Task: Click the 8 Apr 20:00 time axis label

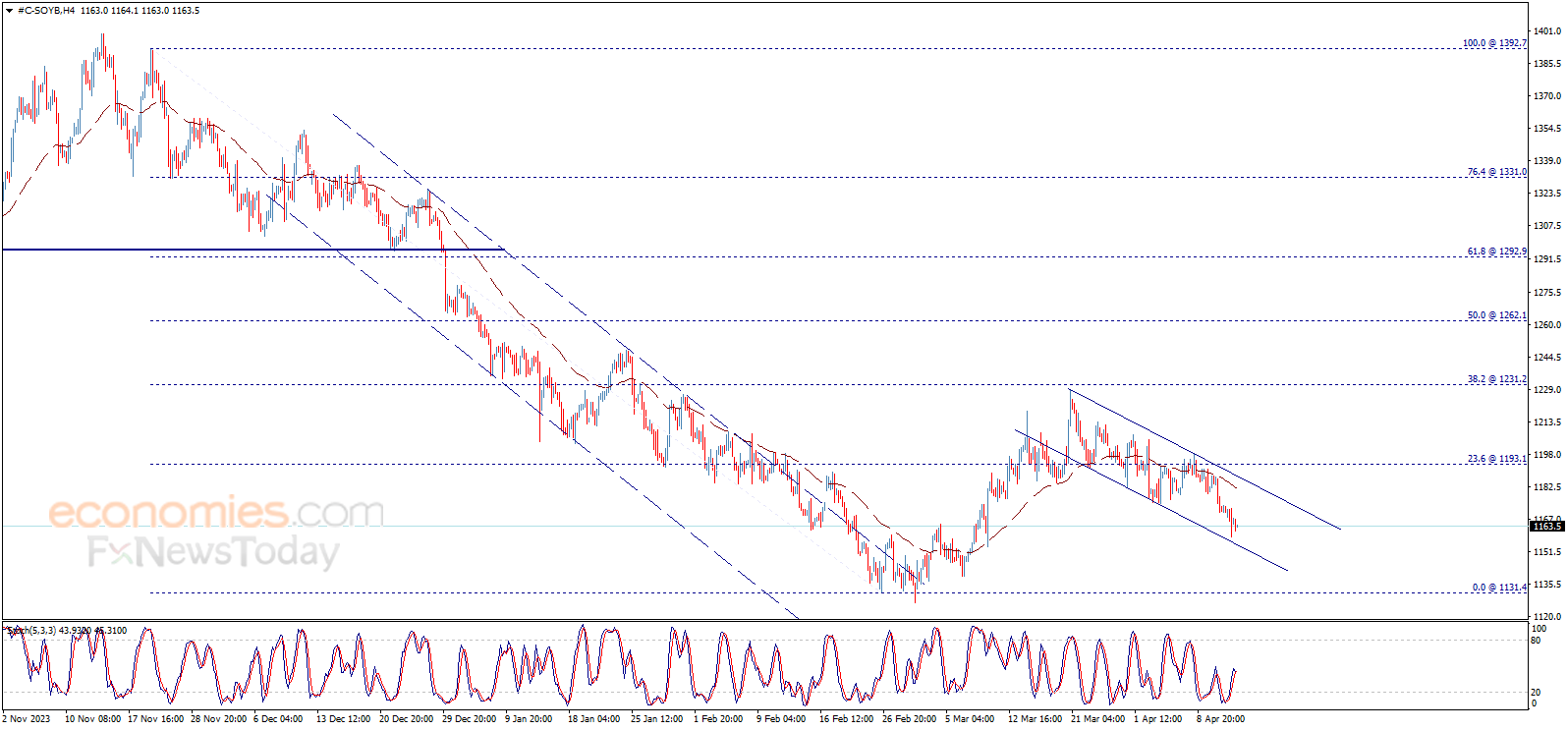Action: click(1221, 719)
